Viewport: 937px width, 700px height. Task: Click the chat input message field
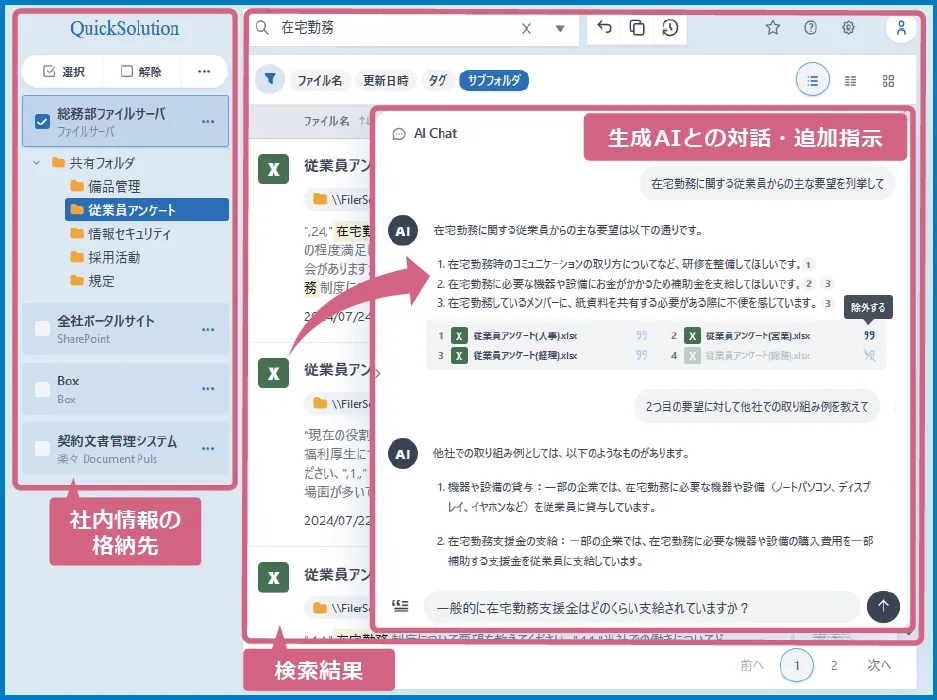(x=641, y=608)
